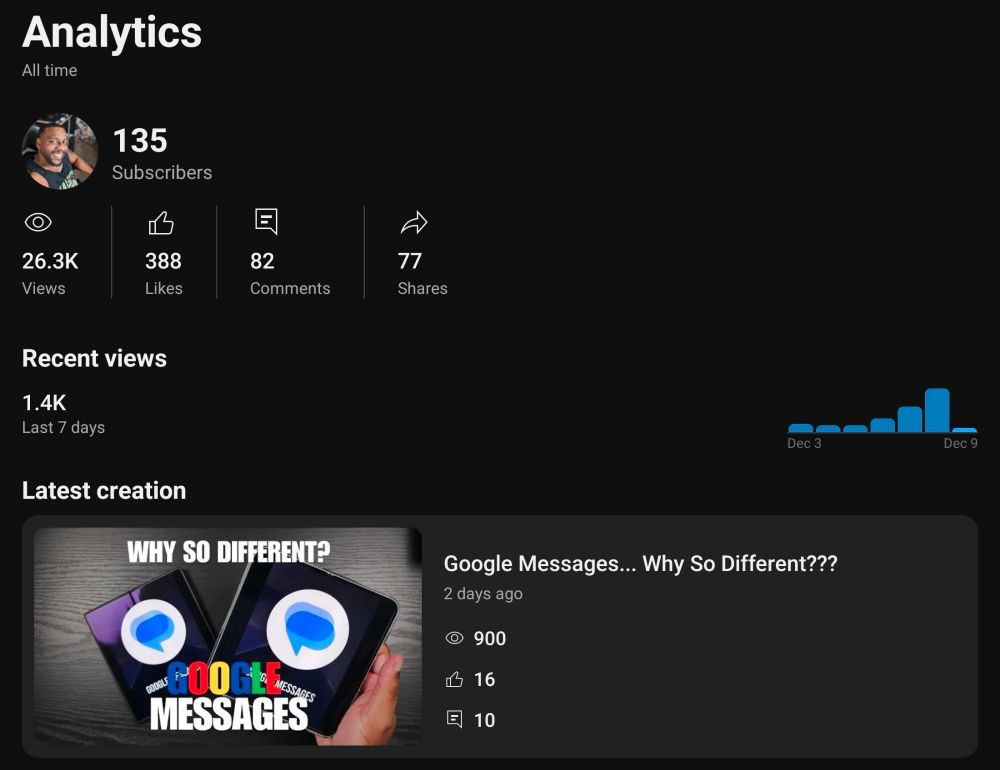
Task: Click the first bar above Dec 3 in the chart
Action: tap(800, 428)
